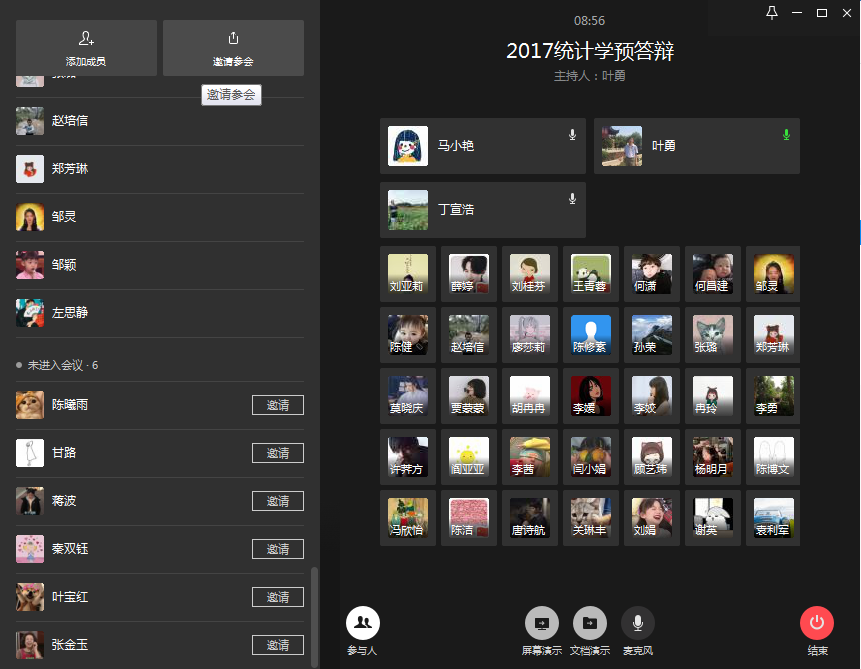Open the 参与人 participants panel icon
Viewport: 861px width, 669px height.
pos(362,623)
